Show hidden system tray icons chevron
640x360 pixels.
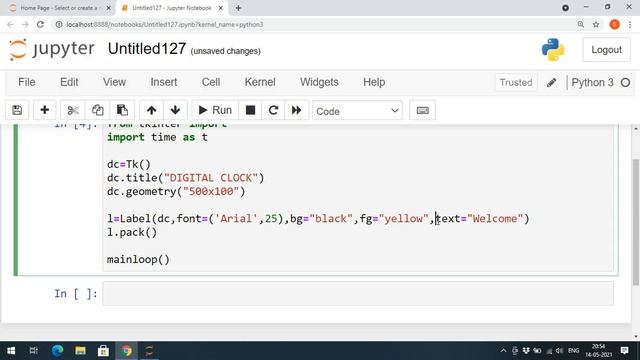pos(503,351)
